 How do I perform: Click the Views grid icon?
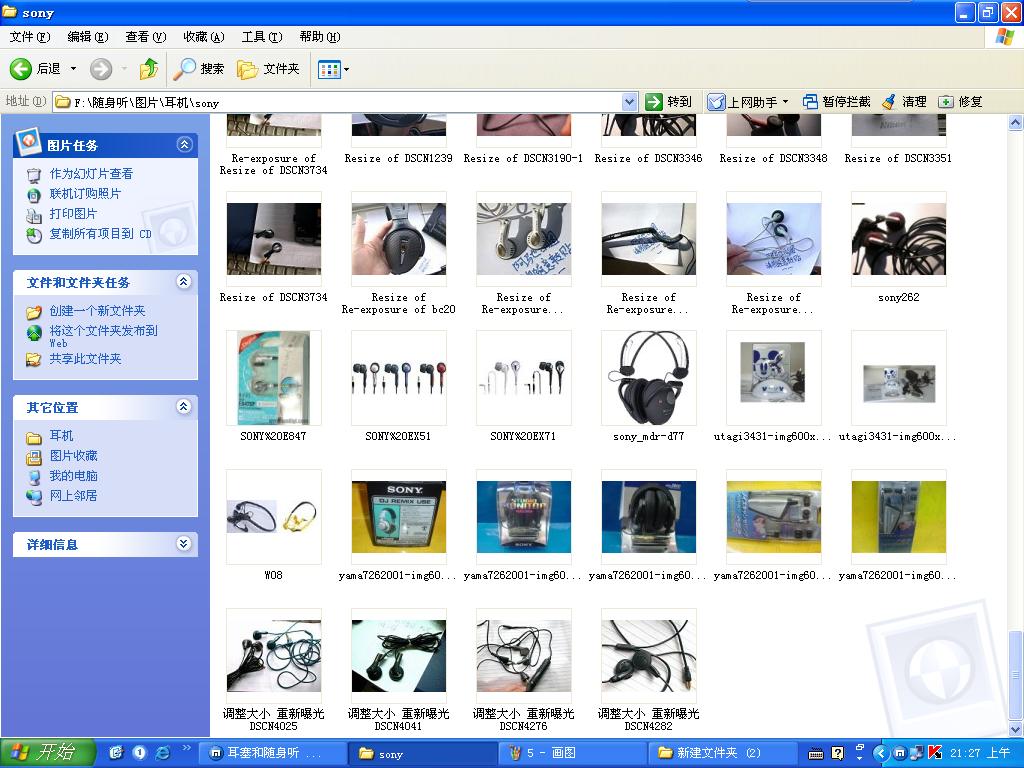pos(328,69)
